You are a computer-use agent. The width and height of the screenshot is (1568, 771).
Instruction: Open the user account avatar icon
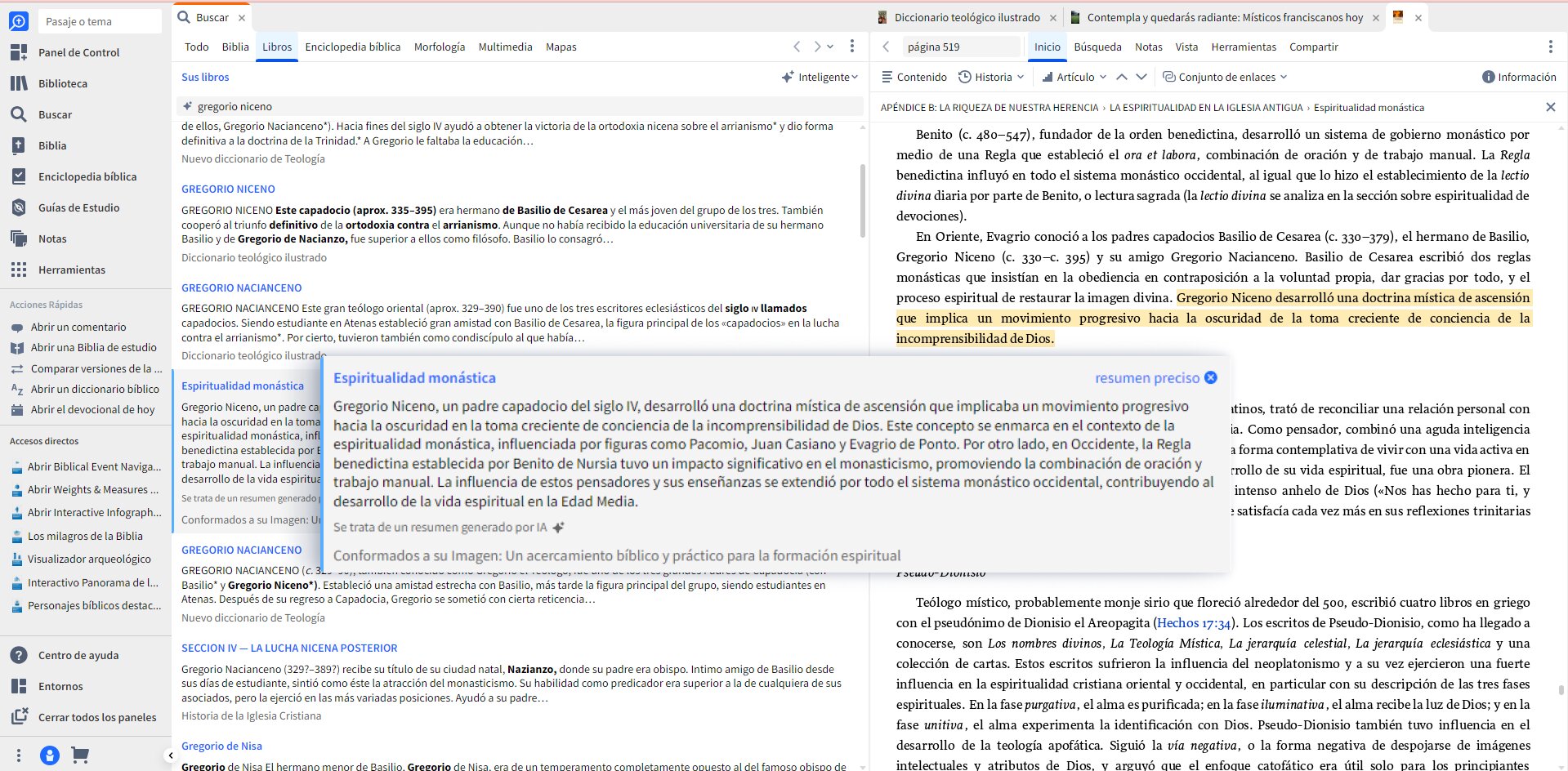(x=50, y=755)
